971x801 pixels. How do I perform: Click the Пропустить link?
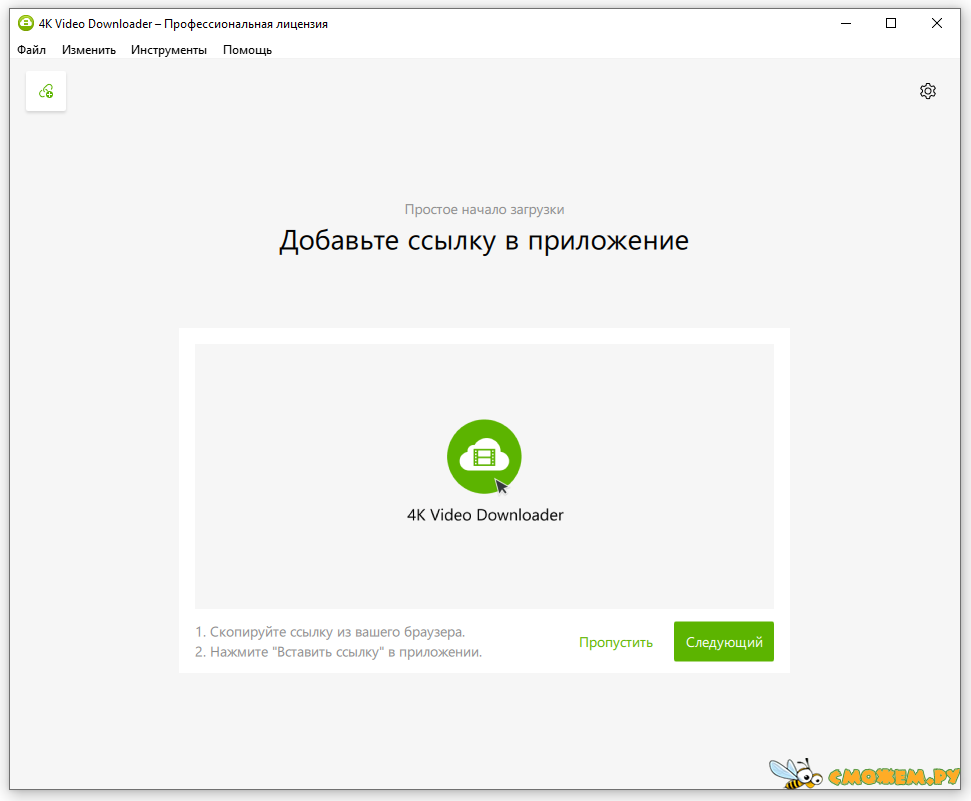[616, 642]
